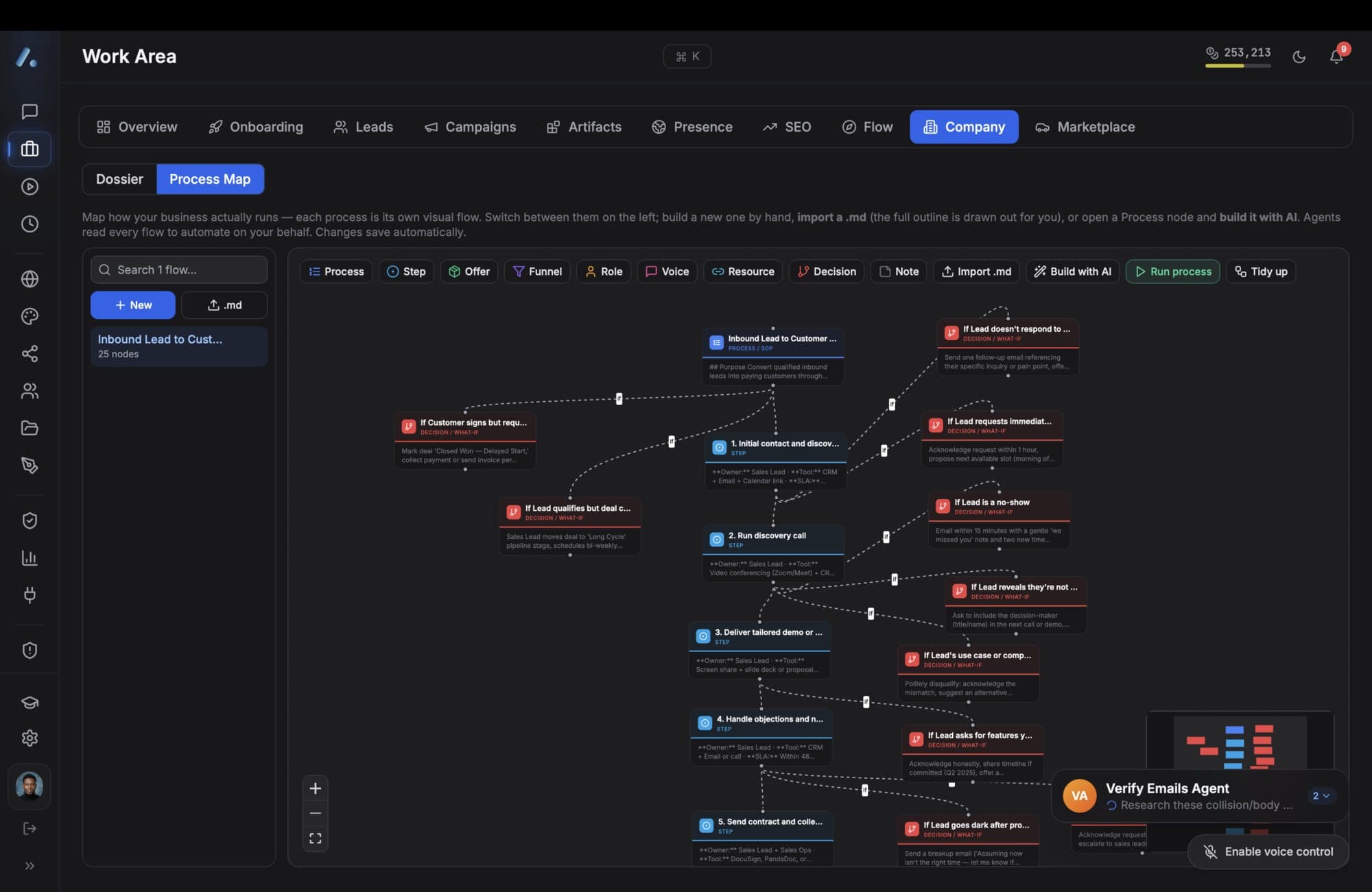Add a Decision node from toolbar
This screenshot has height=892, width=1372.
click(x=827, y=272)
